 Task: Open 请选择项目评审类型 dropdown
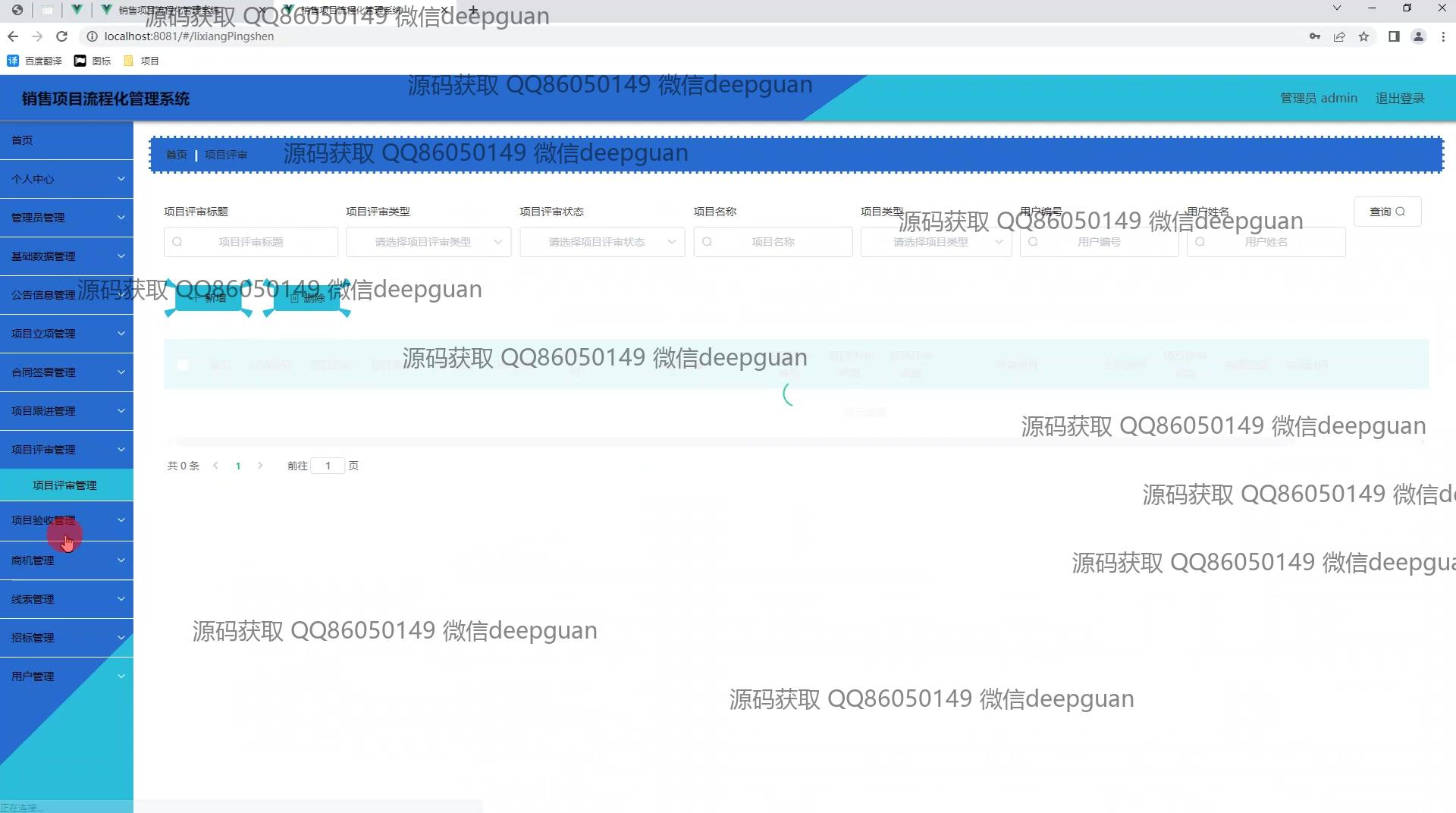(x=428, y=242)
